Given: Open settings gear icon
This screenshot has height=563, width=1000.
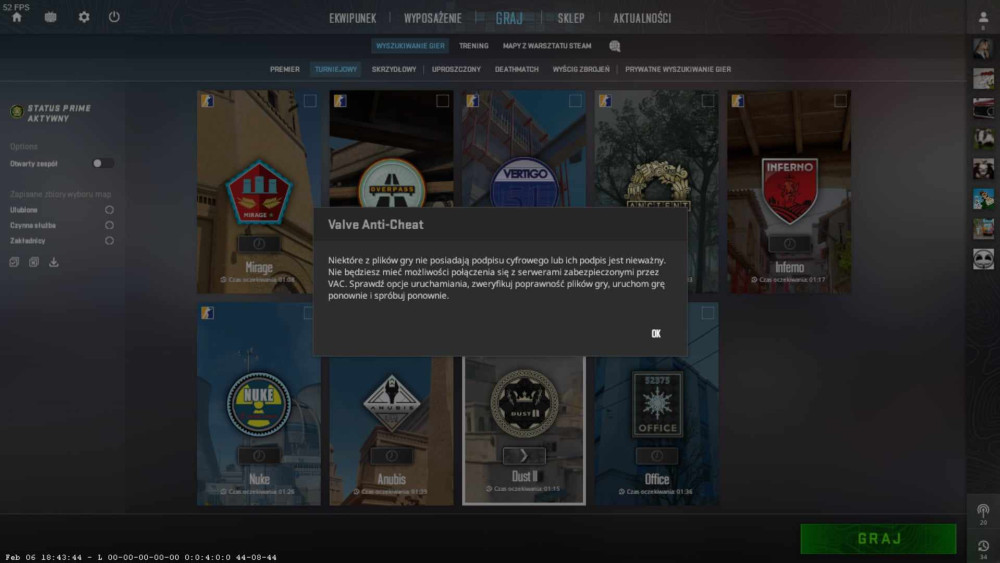Looking at the screenshot, I should pyautogui.click(x=84, y=17).
